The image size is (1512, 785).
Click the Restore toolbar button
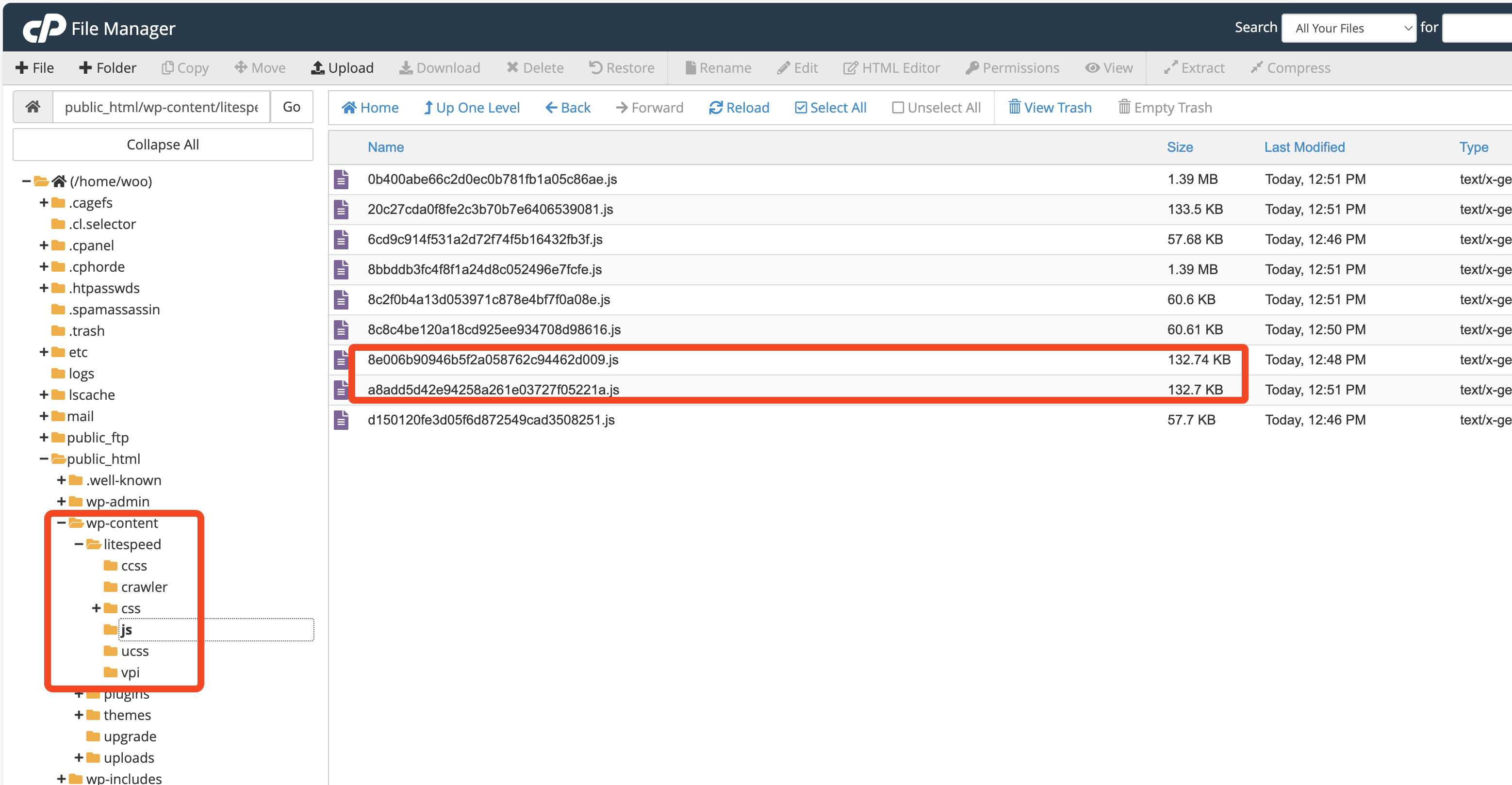(x=622, y=68)
